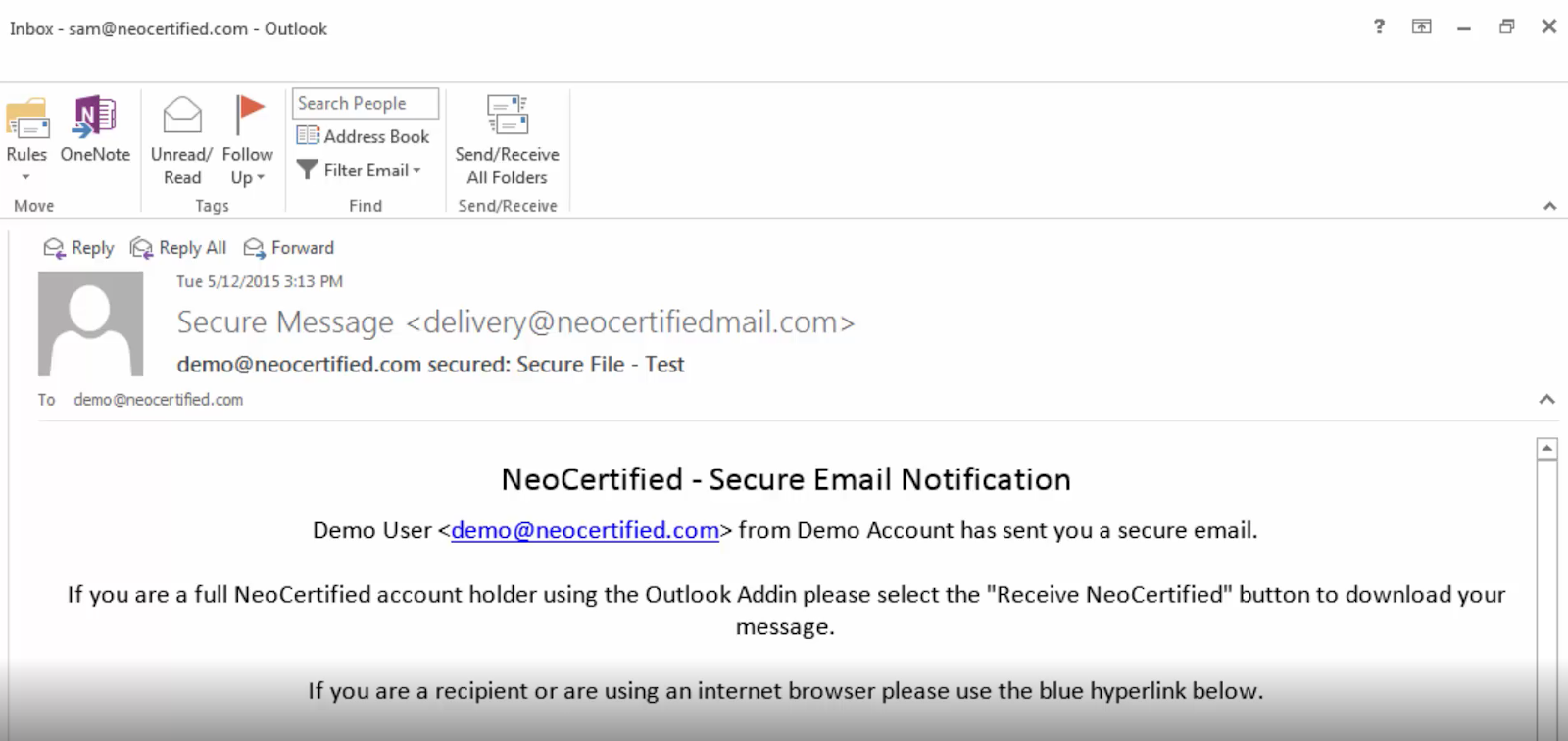The image size is (1568, 741).
Task: Click Send/Receive All Folders icon
Action: [x=507, y=116]
